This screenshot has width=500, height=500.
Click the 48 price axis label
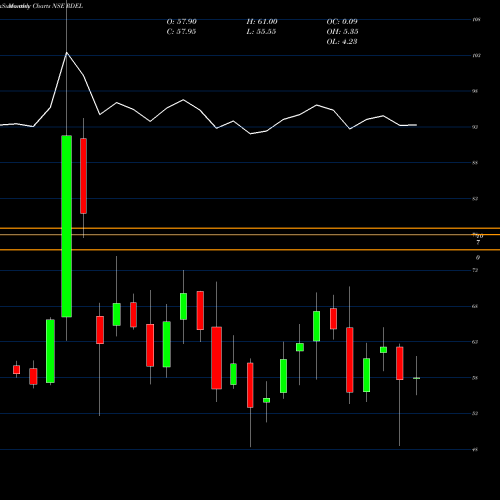pos(475,449)
